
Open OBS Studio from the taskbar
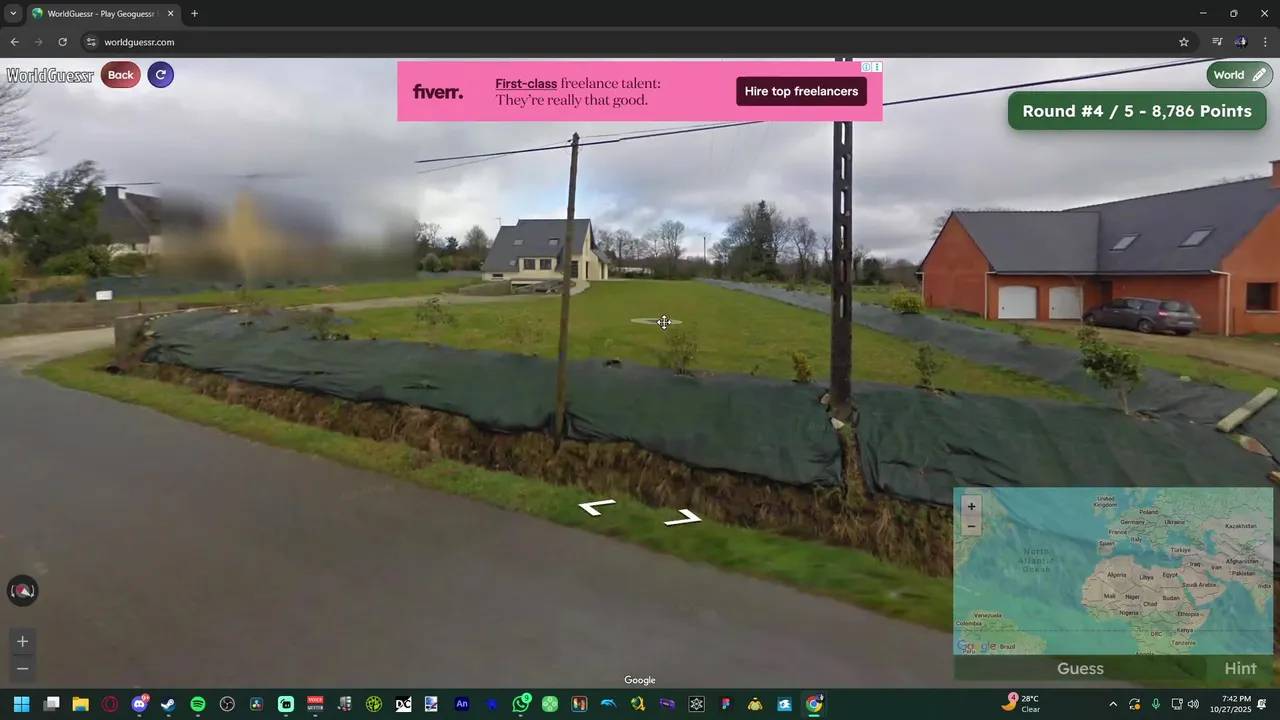coord(227,704)
